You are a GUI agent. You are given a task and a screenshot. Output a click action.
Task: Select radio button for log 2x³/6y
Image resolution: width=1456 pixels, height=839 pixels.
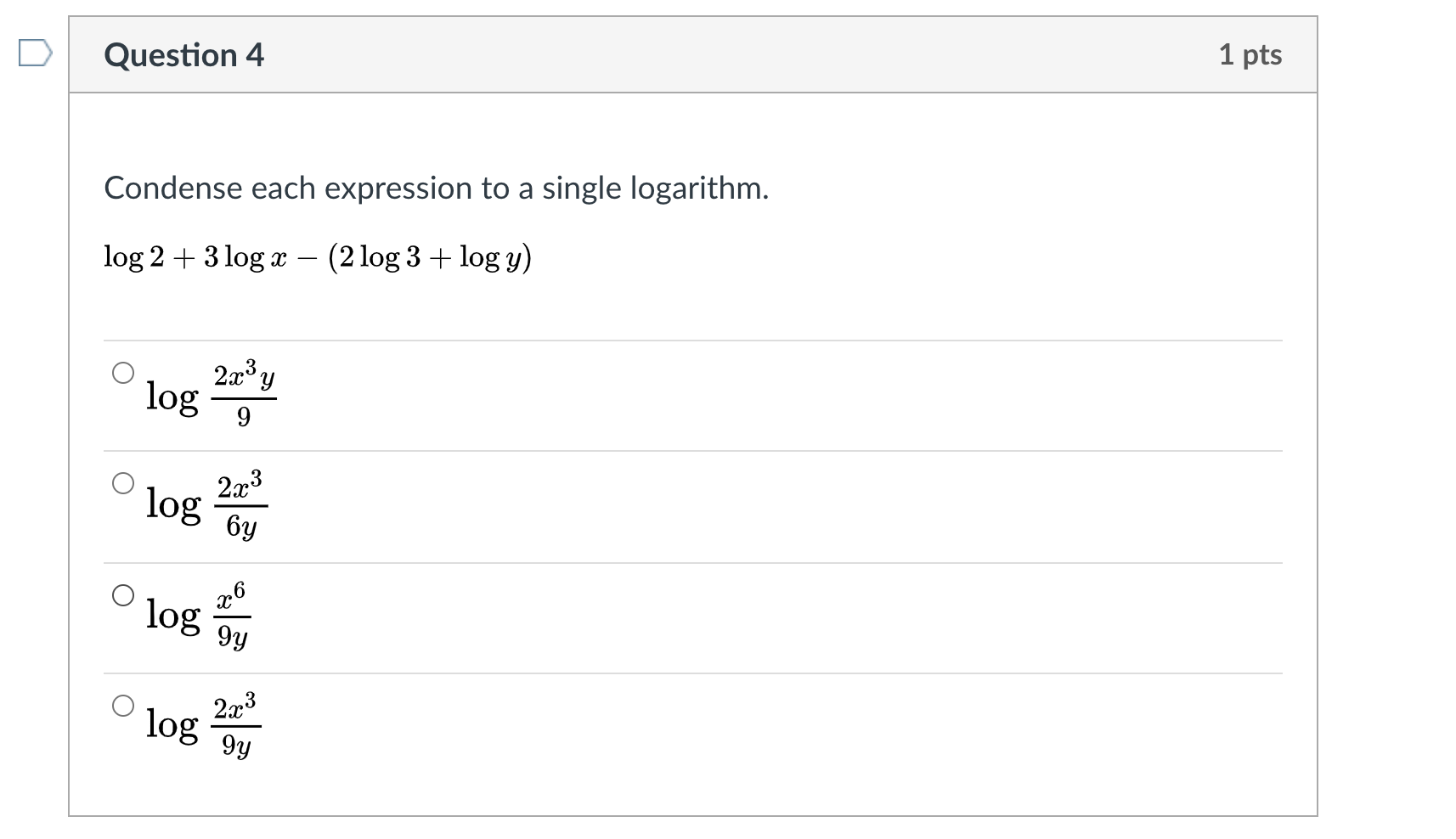click(124, 482)
